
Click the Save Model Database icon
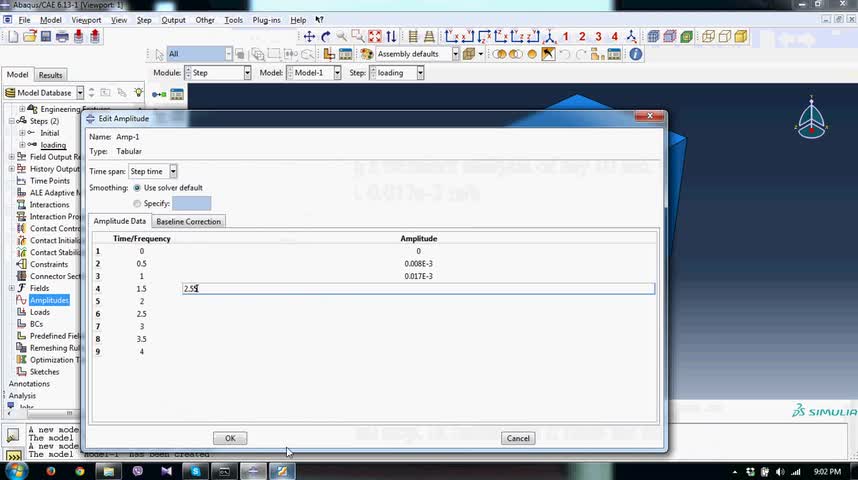pos(46,37)
